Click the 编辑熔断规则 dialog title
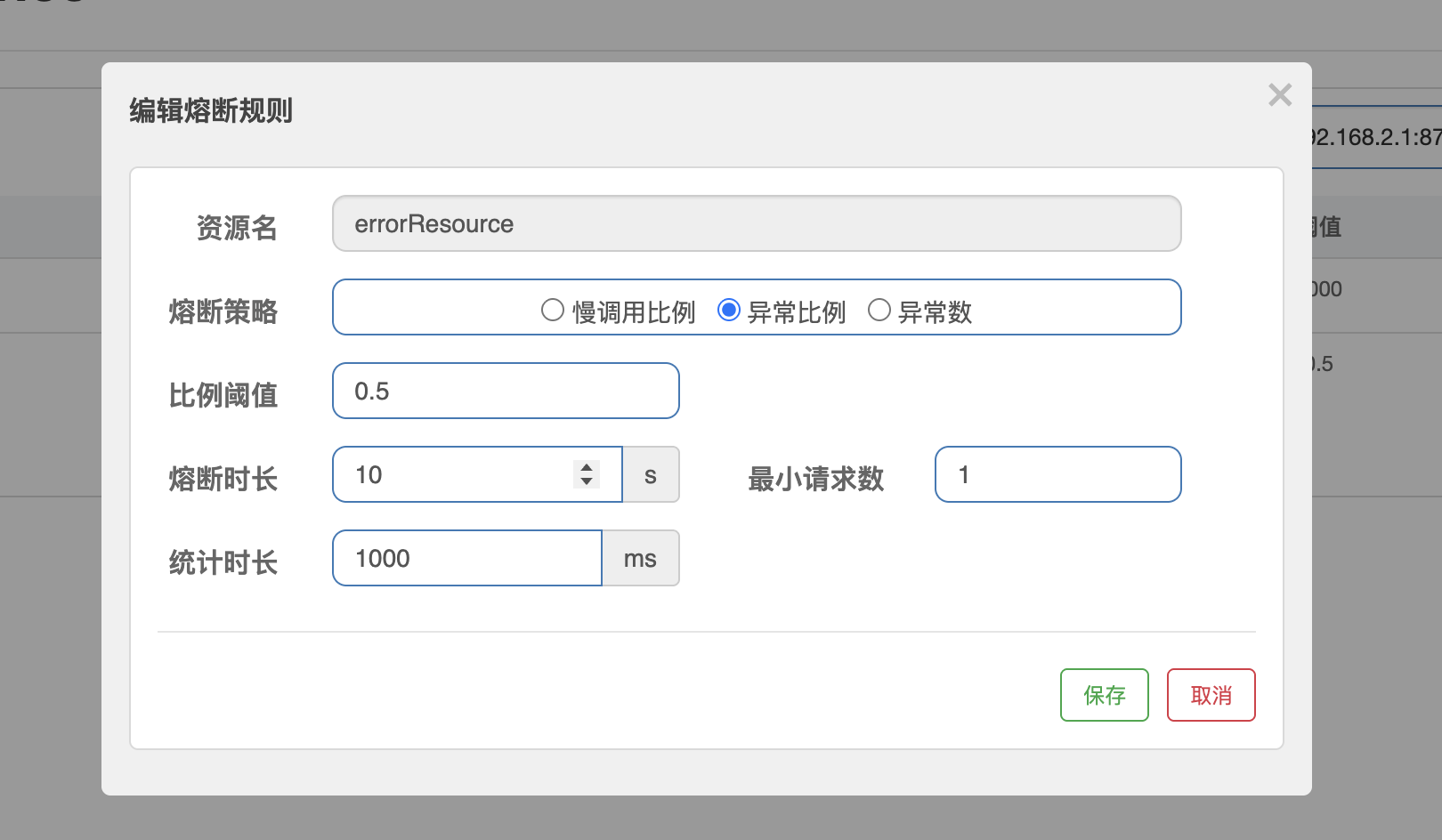 (x=211, y=110)
